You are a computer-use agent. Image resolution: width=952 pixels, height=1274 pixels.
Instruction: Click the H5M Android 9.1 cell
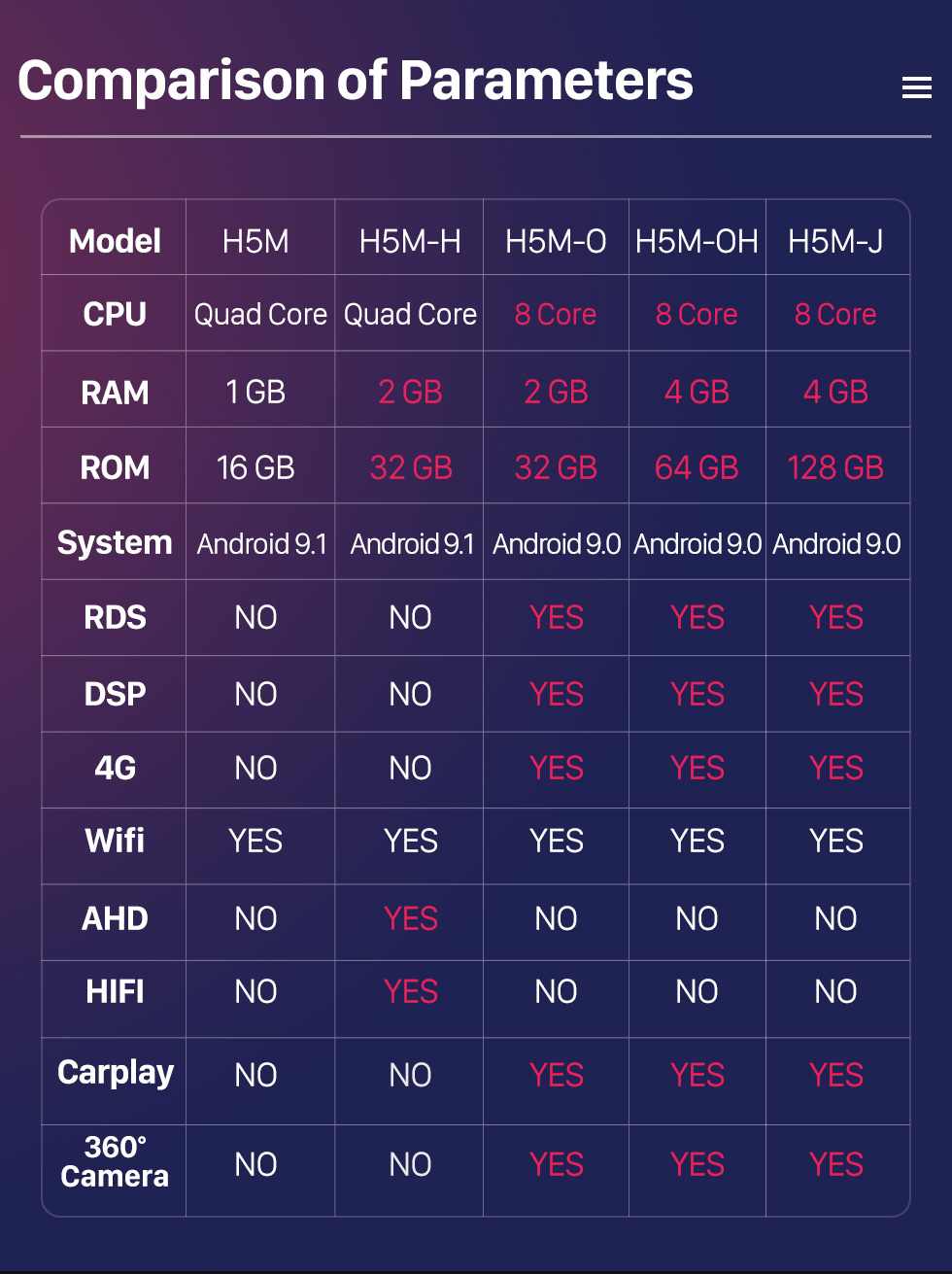[x=261, y=543]
